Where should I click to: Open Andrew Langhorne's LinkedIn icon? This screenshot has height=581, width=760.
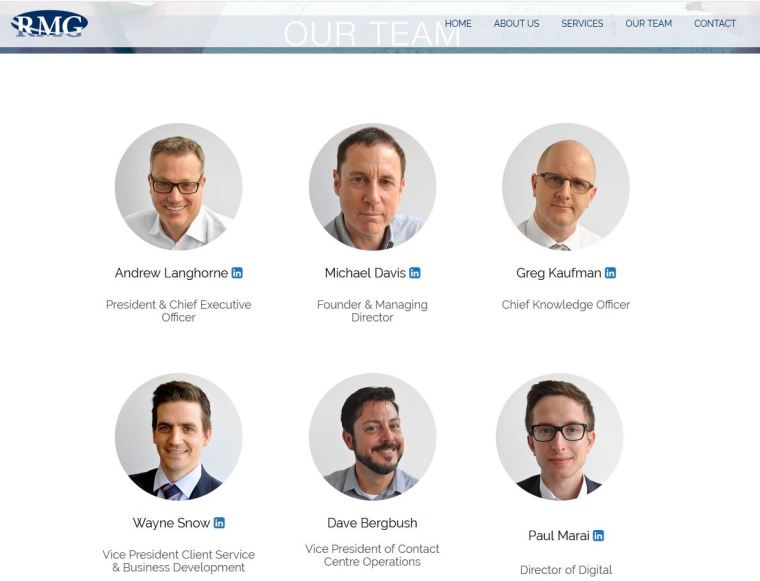click(x=237, y=273)
